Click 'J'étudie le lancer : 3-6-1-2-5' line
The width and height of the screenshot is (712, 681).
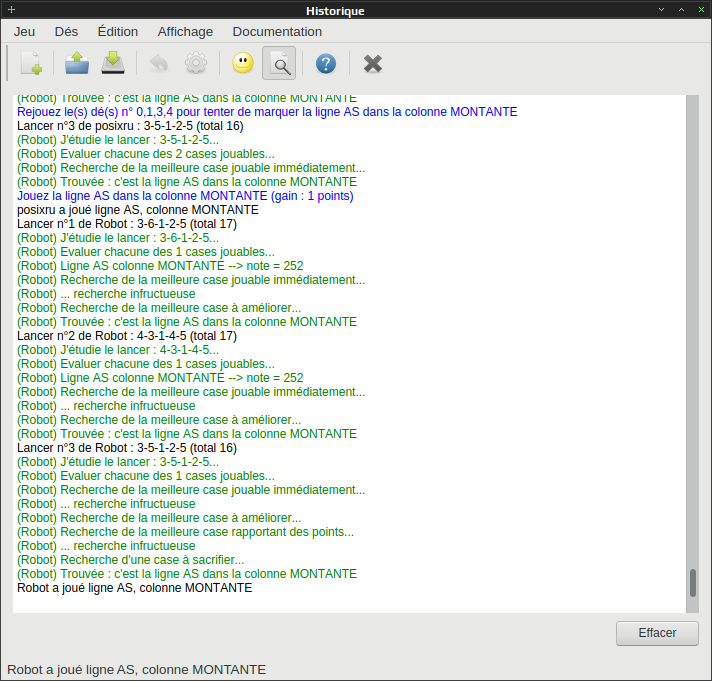pos(118,238)
